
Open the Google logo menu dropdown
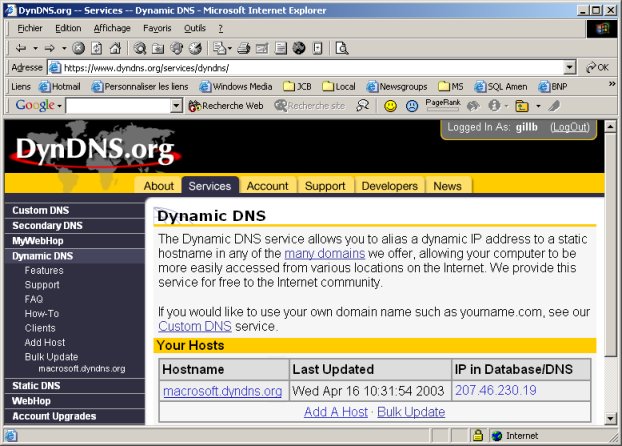(38, 106)
